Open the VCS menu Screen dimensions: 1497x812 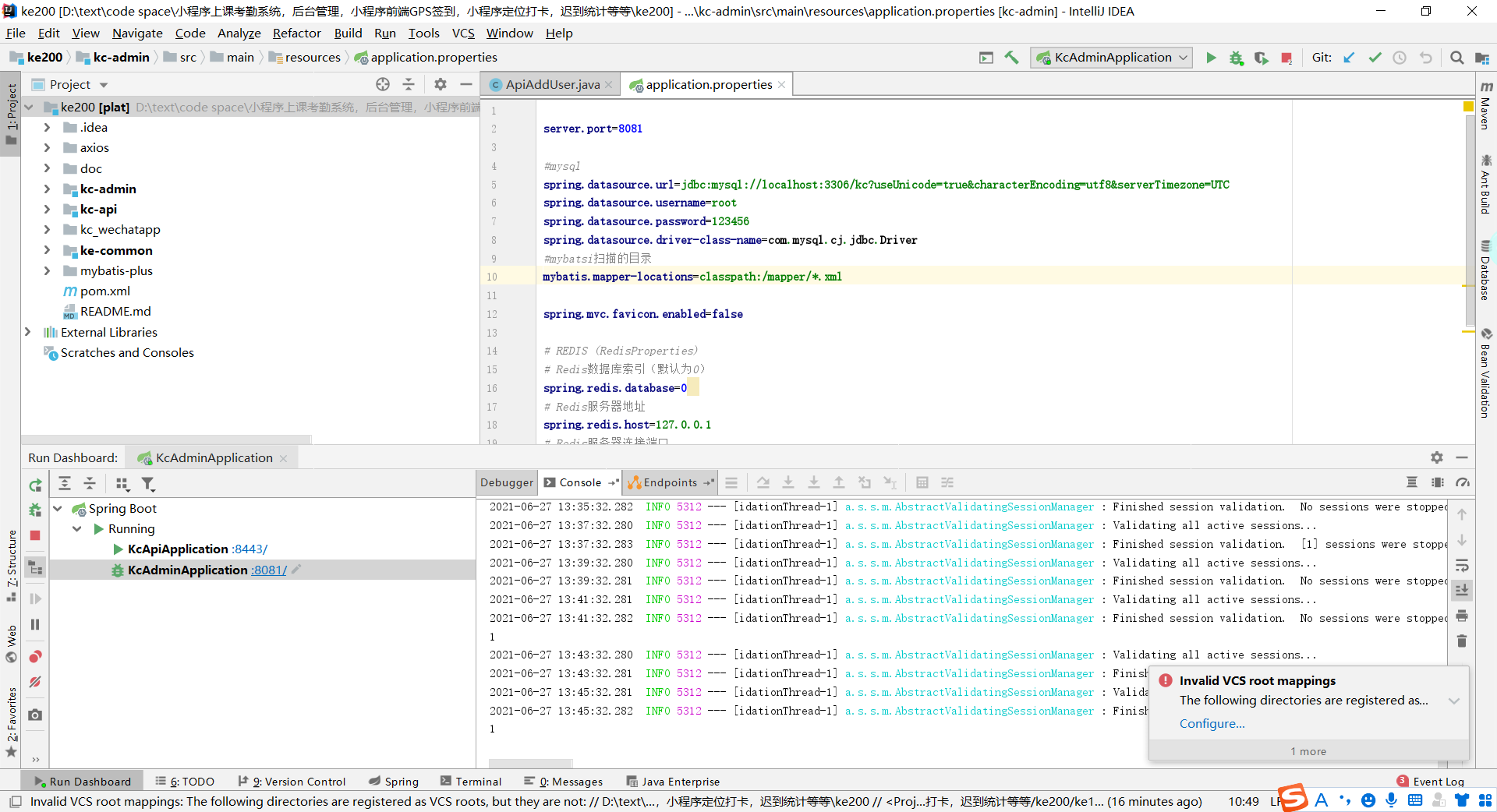pos(463,33)
